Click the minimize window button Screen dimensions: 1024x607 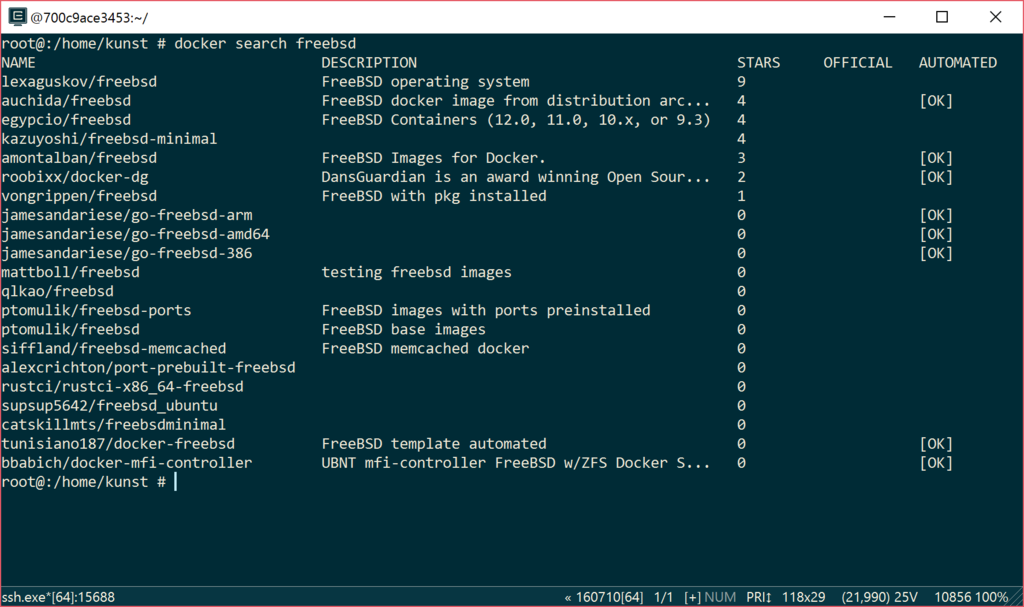coord(889,17)
